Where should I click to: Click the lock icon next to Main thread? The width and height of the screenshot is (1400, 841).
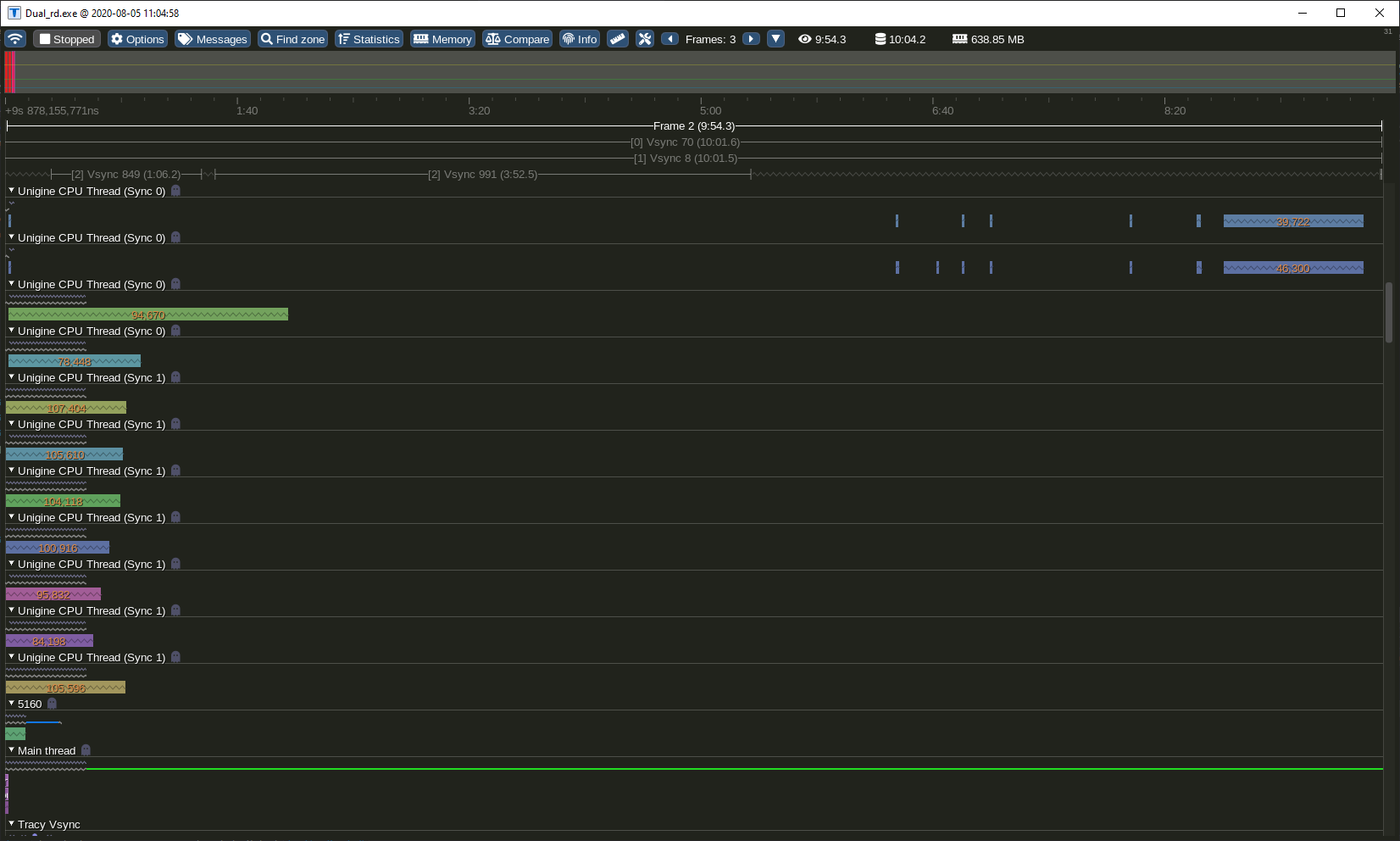(84, 750)
